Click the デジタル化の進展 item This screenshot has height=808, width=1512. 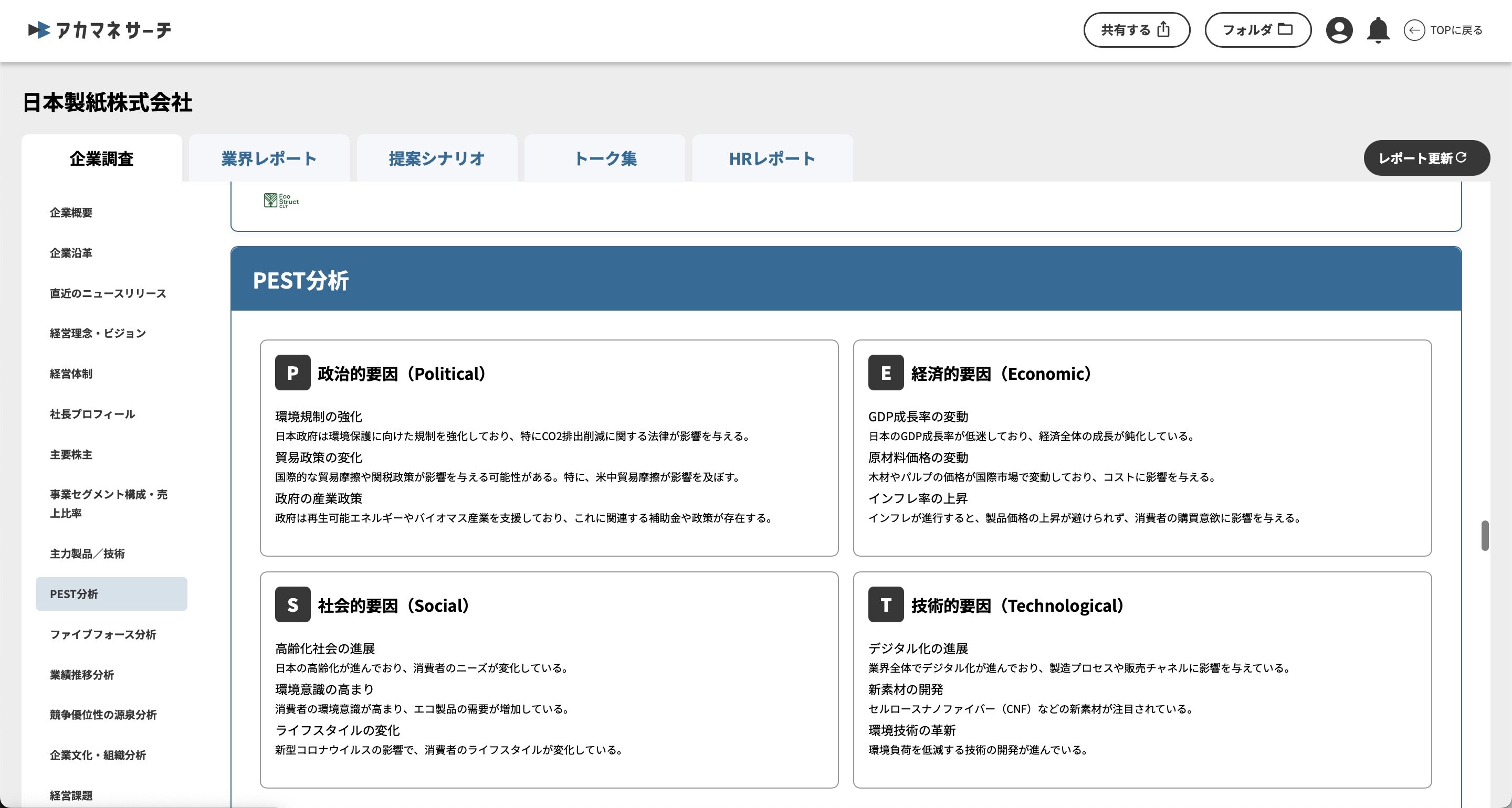click(918, 648)
